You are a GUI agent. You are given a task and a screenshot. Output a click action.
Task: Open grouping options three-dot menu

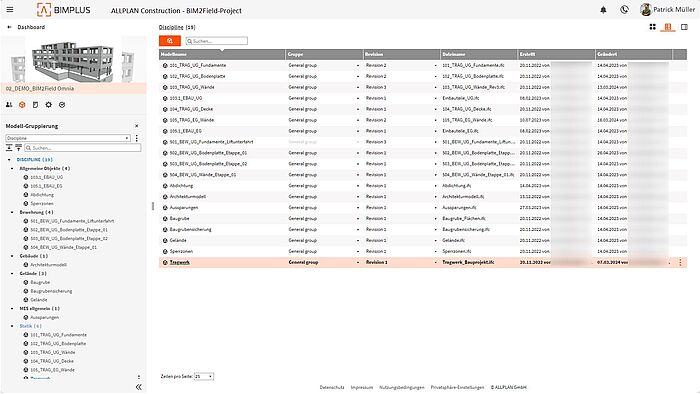[137, 138]
